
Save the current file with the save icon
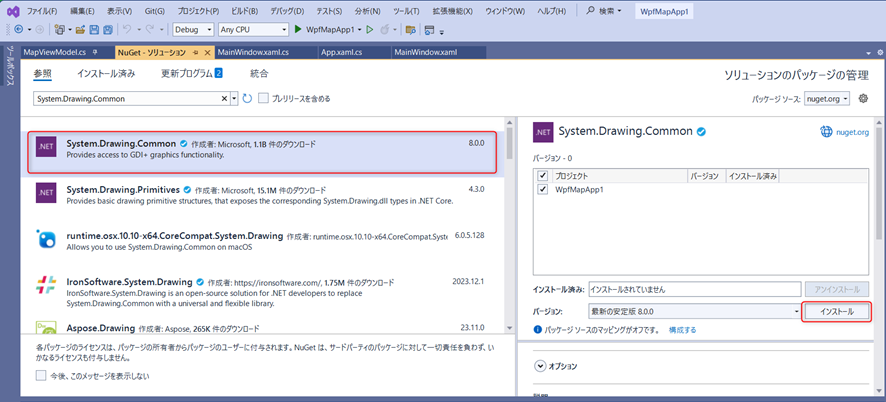tap(94, 29)
